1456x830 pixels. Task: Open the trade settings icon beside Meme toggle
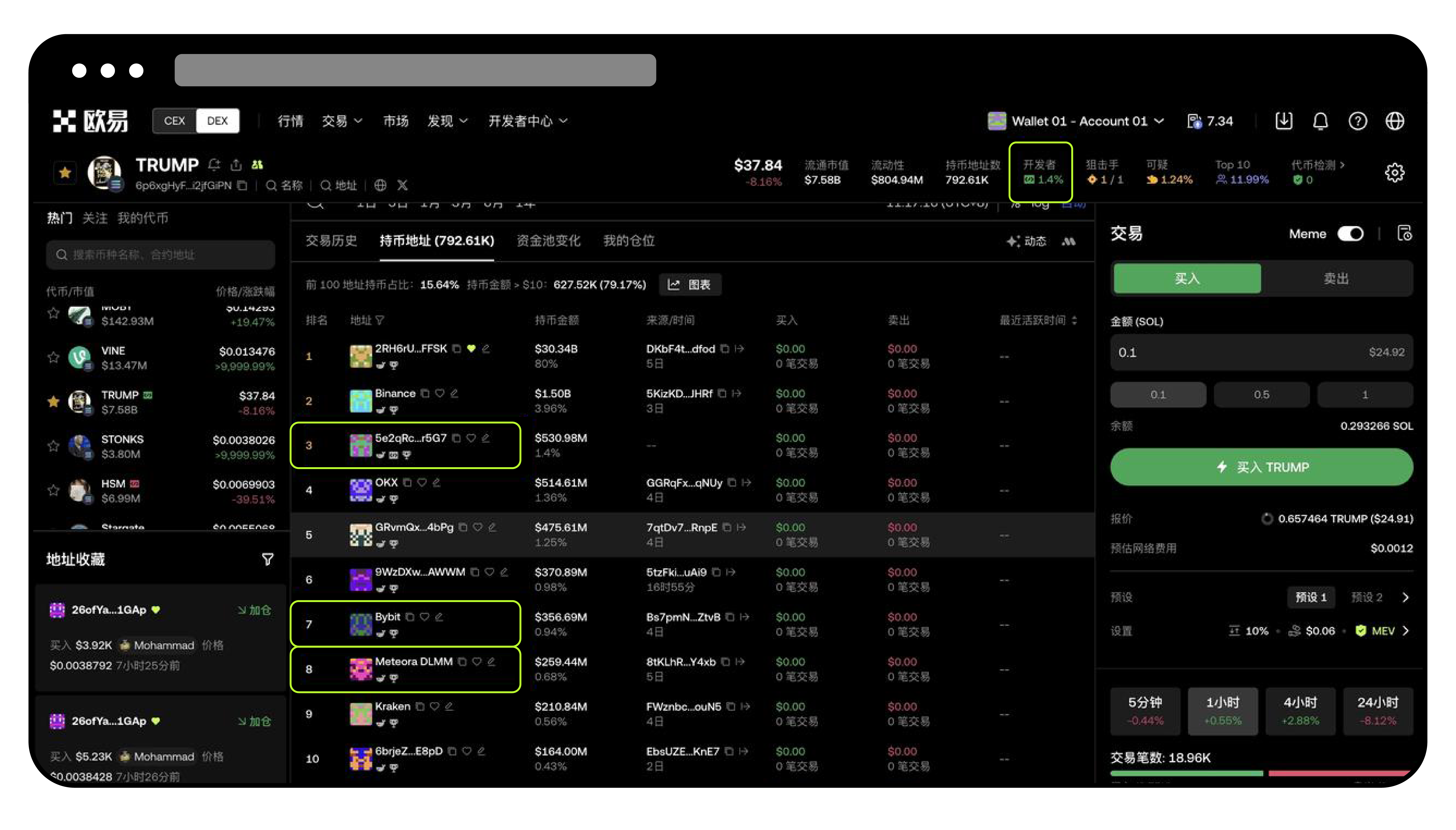pyautogui.click(x=1405, y=233)
